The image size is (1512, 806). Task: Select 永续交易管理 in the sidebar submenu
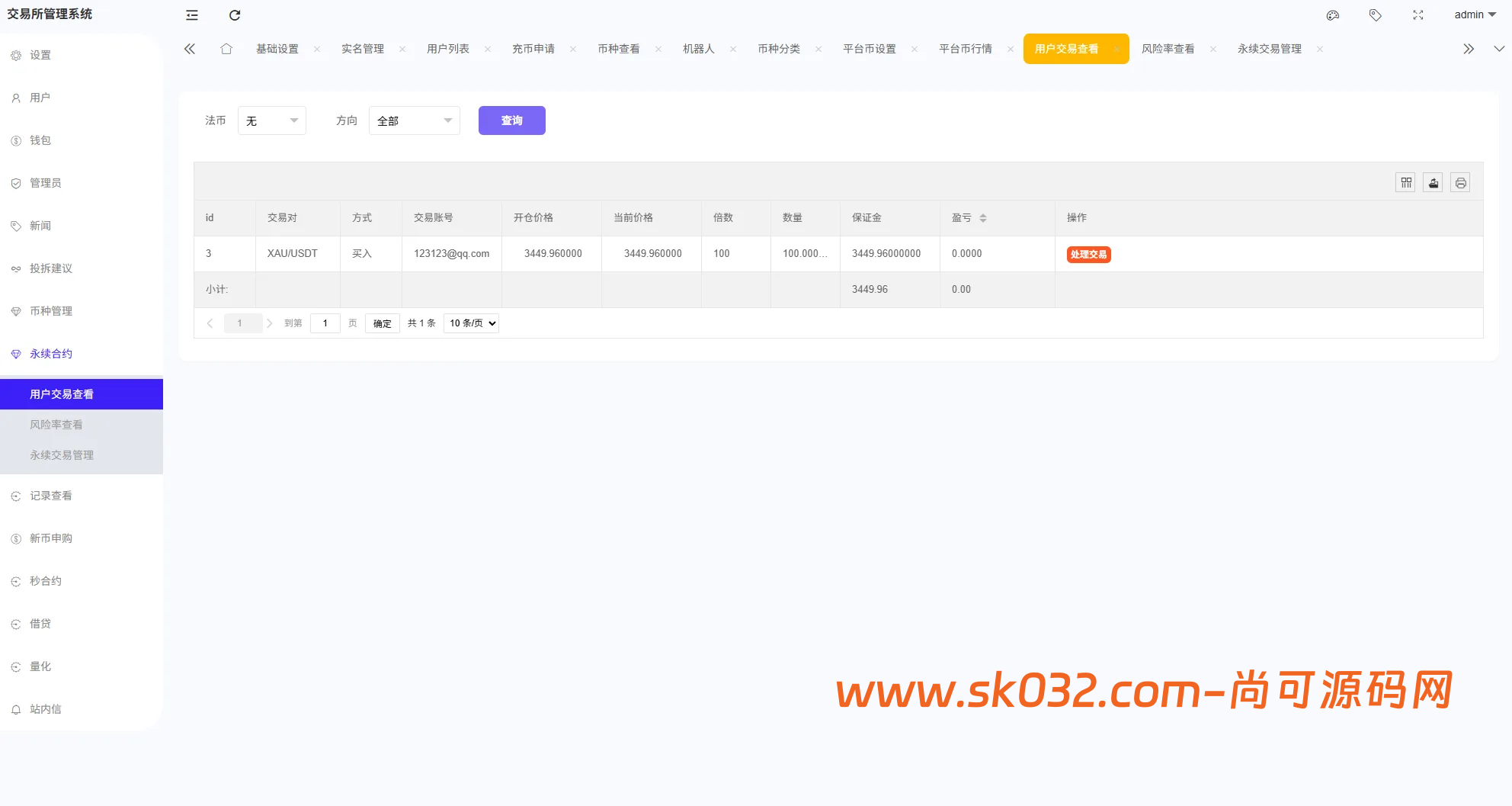pyautogui.click(x=82, y=455)
